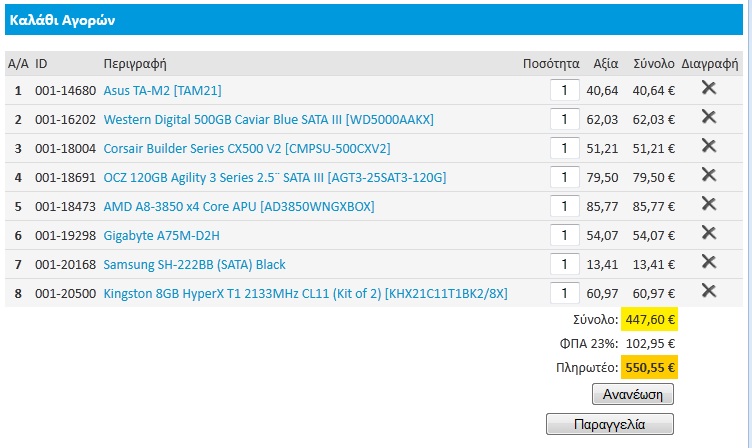Click the Αξία column header

point(606,64)
